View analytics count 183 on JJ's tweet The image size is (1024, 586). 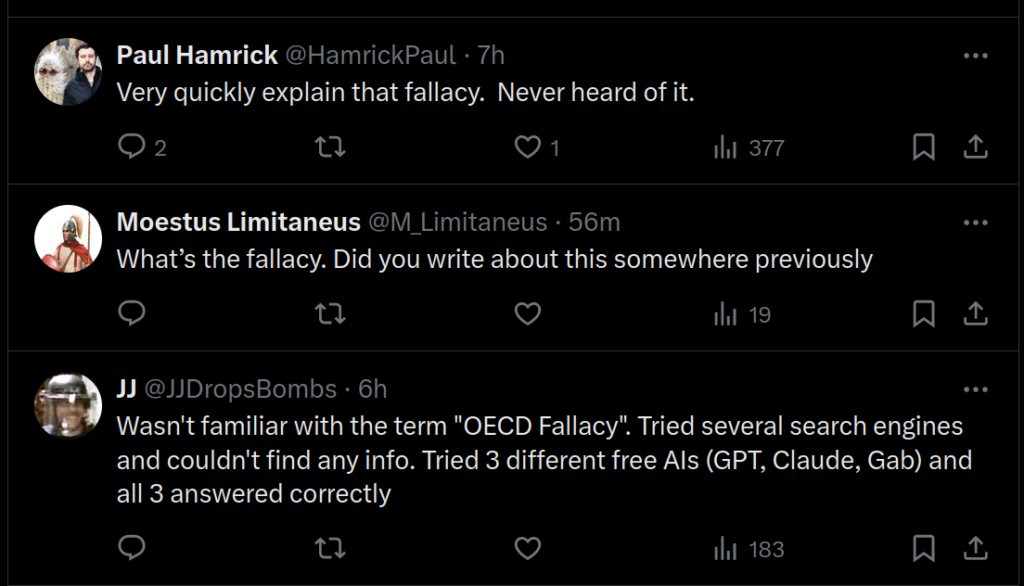point(748,548)
